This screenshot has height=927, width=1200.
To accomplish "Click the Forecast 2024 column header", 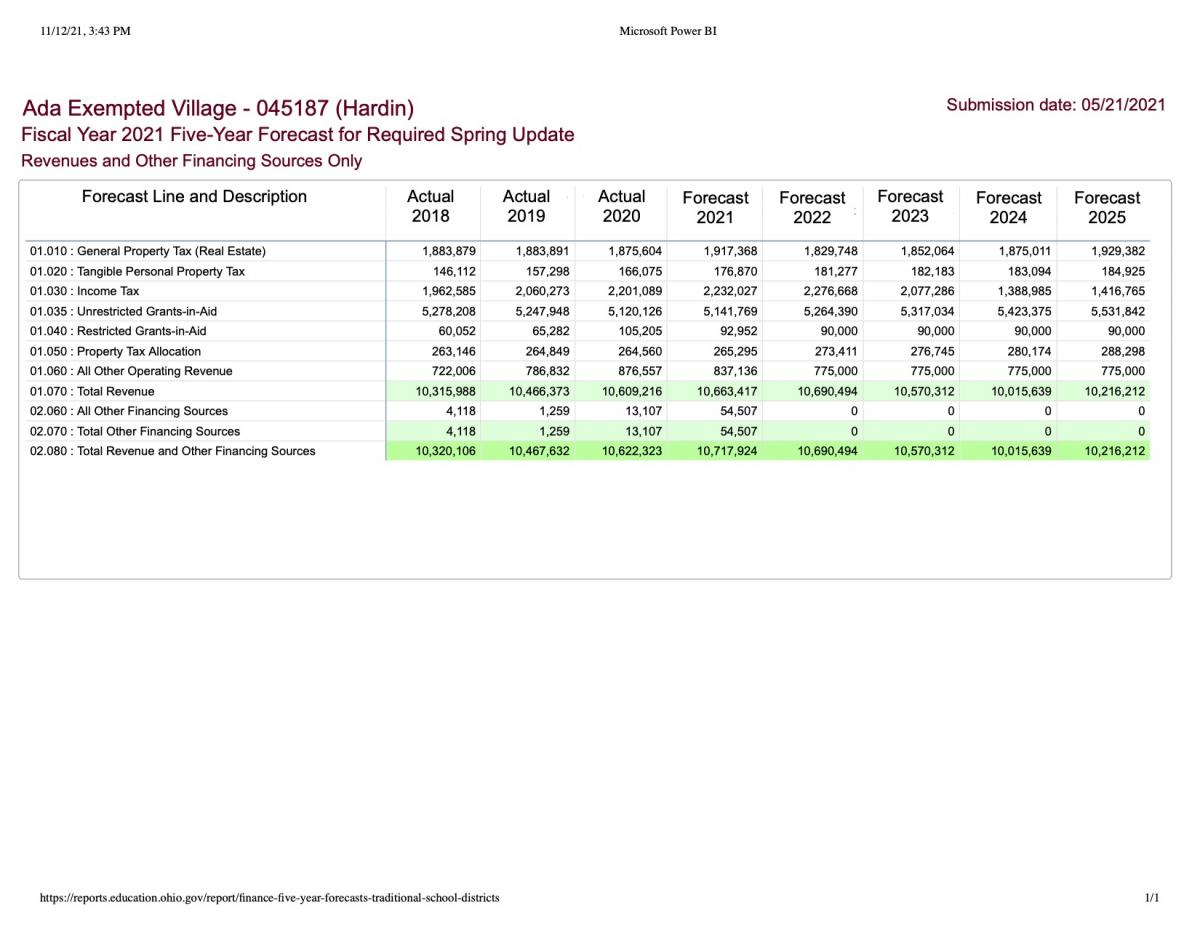I will click(1009, 207).
